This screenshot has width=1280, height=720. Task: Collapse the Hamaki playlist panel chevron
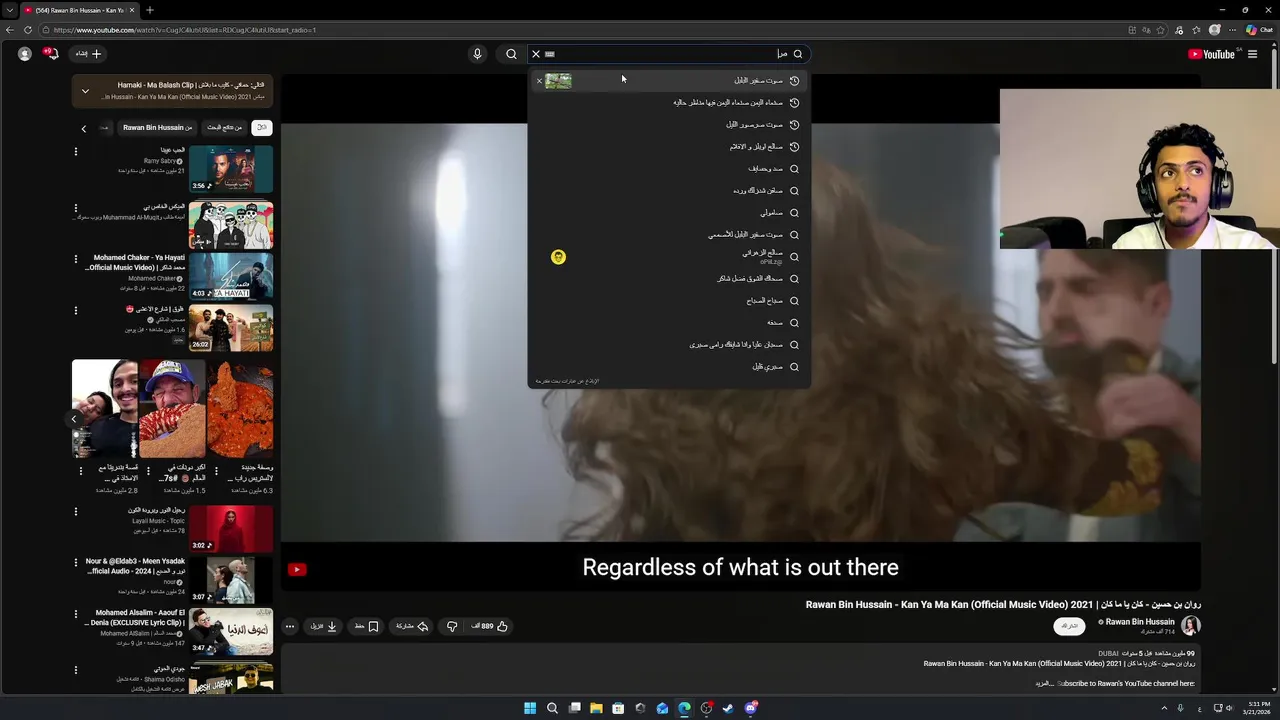(x=85, y=91)
